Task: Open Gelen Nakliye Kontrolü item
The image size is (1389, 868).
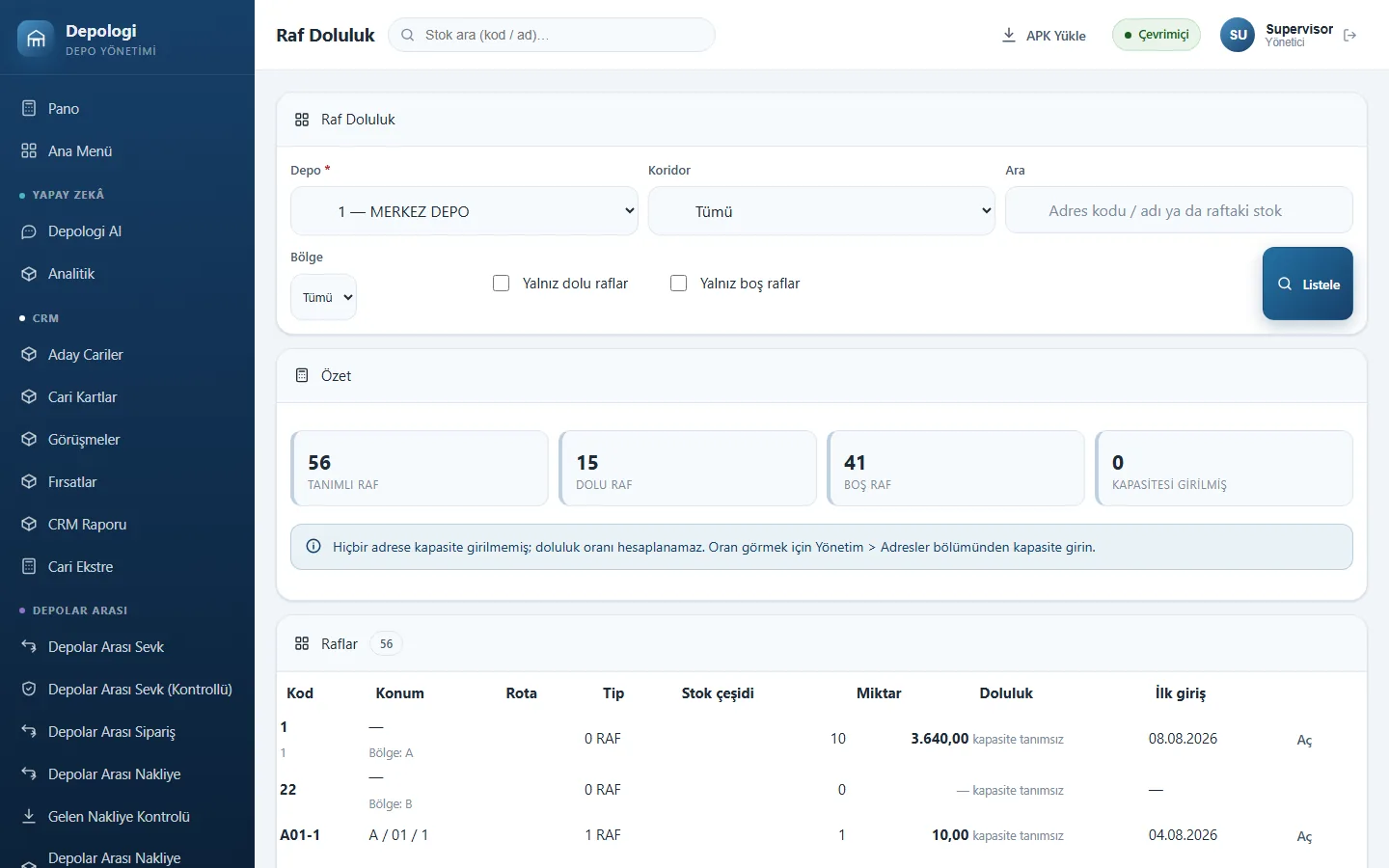Action: click(127, 817)
